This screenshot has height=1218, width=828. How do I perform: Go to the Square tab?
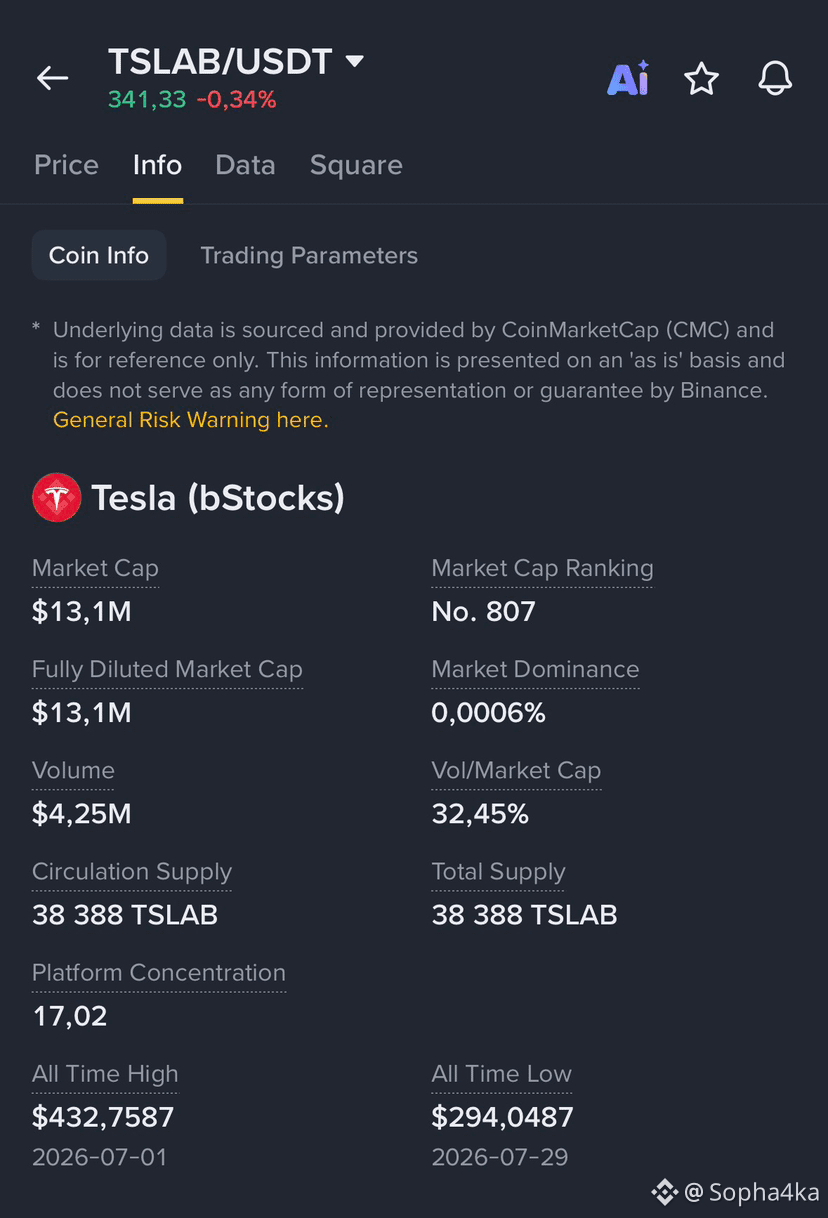356,165
